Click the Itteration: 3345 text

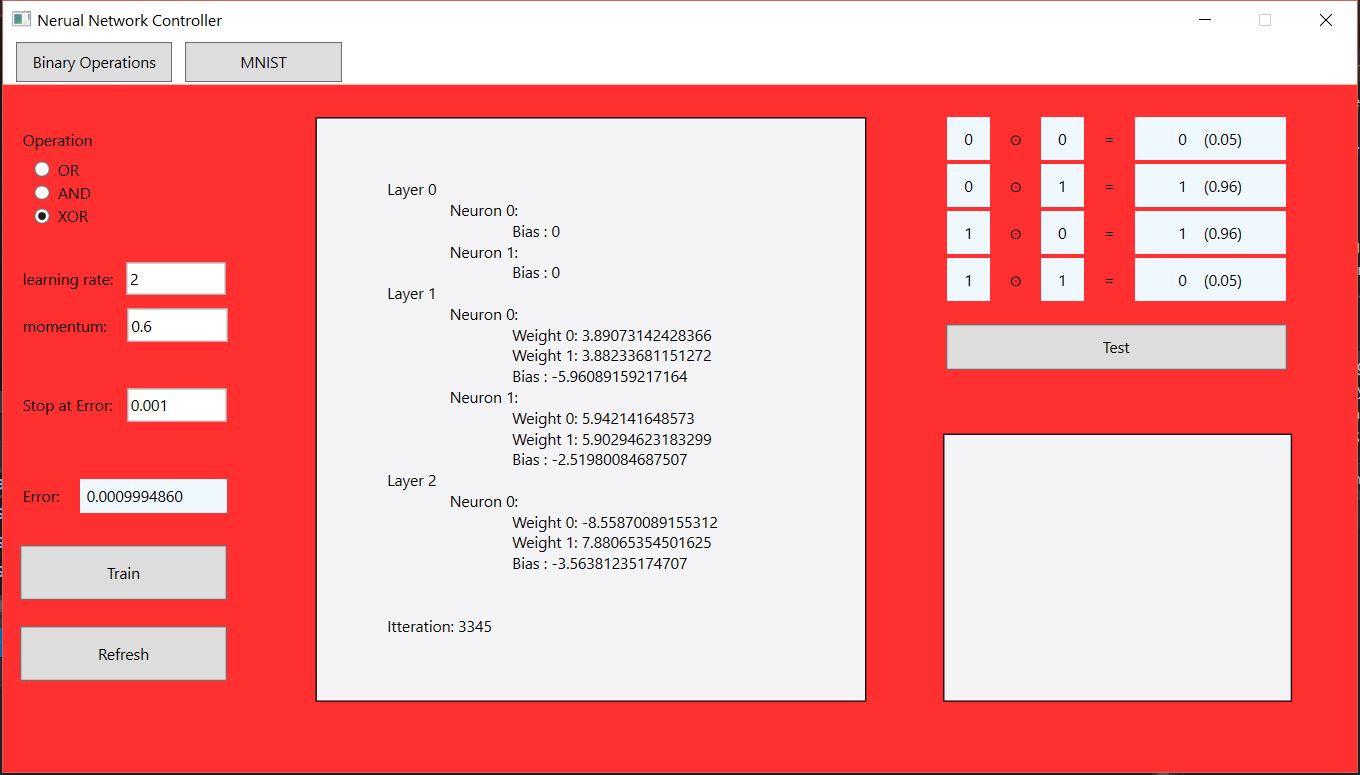coord(439,627)
